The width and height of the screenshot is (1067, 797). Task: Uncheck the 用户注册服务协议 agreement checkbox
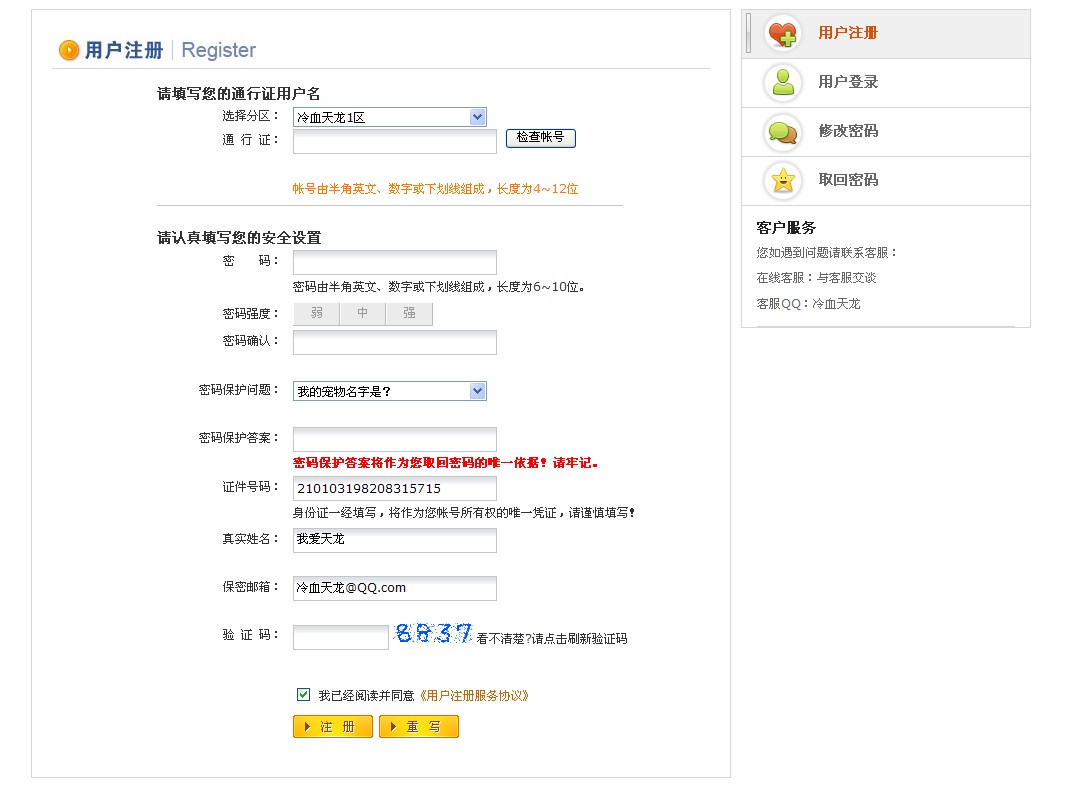302,692
